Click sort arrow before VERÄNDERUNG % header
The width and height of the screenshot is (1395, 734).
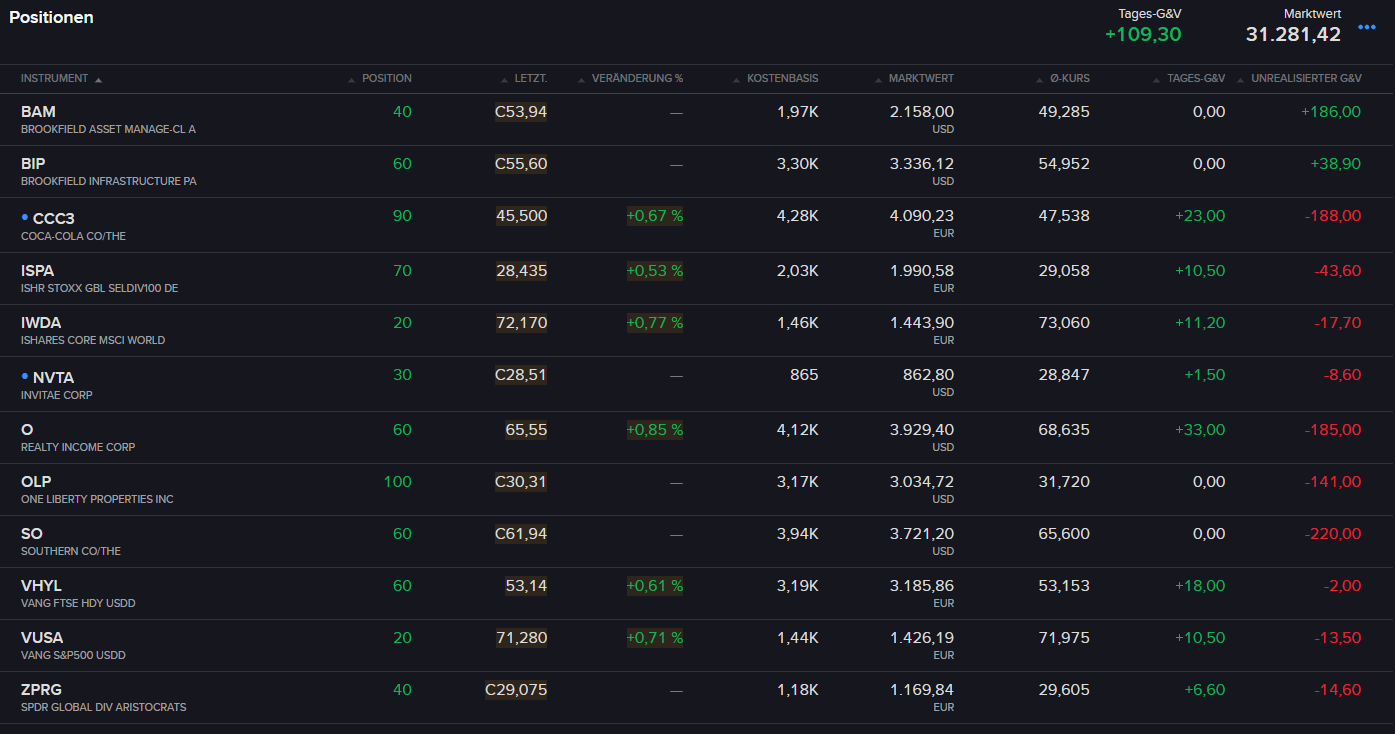click(x=581, y=79)
